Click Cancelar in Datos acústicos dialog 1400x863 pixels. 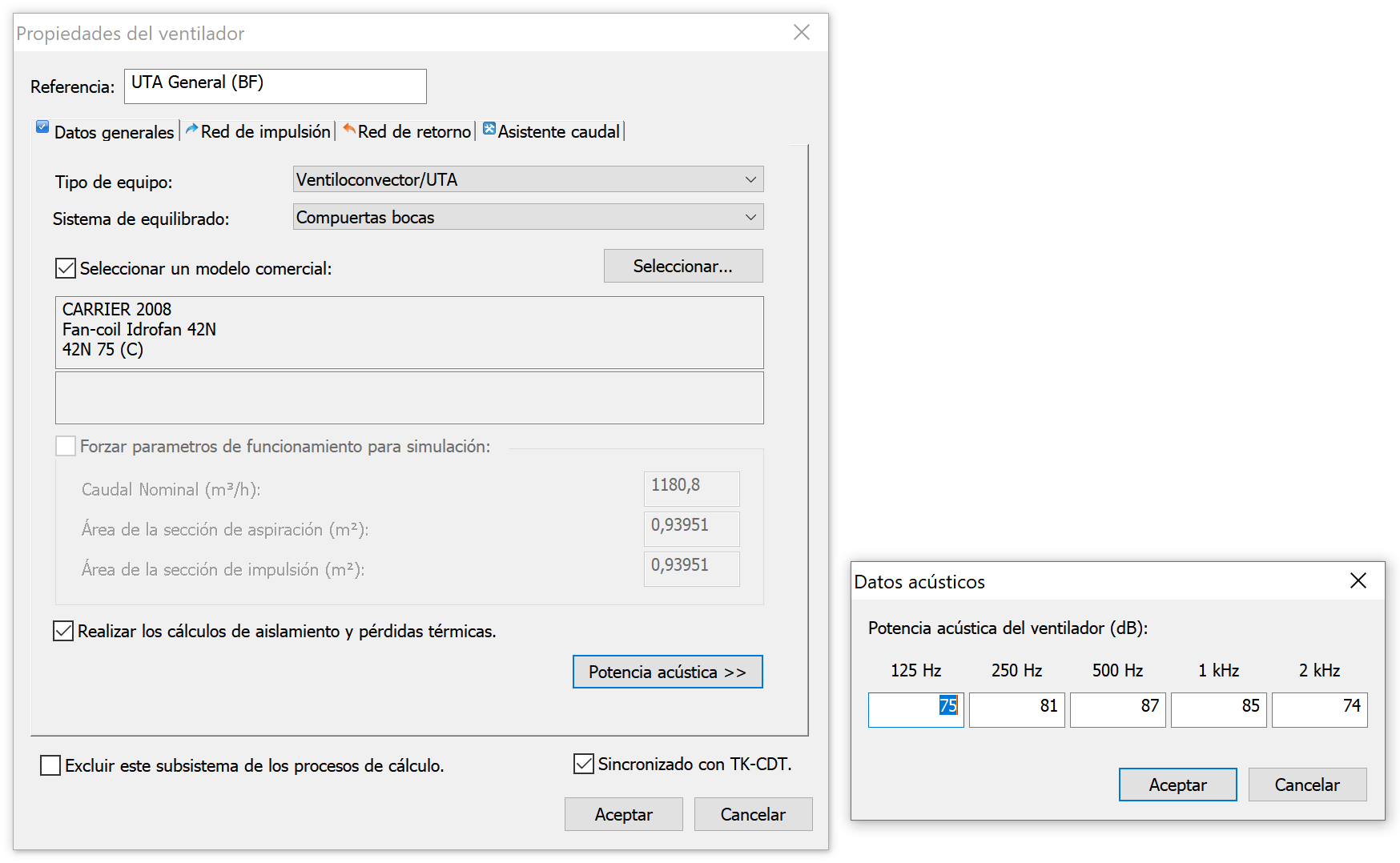(x=1308, y=785)
